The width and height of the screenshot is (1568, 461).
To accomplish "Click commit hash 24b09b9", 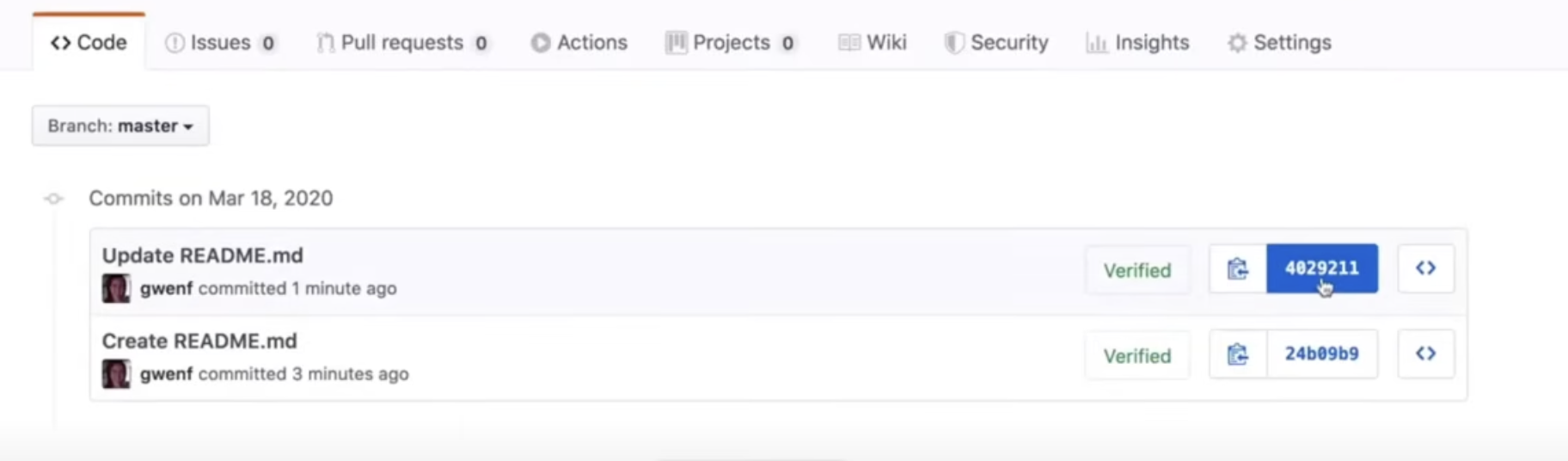I will 1321,353.
